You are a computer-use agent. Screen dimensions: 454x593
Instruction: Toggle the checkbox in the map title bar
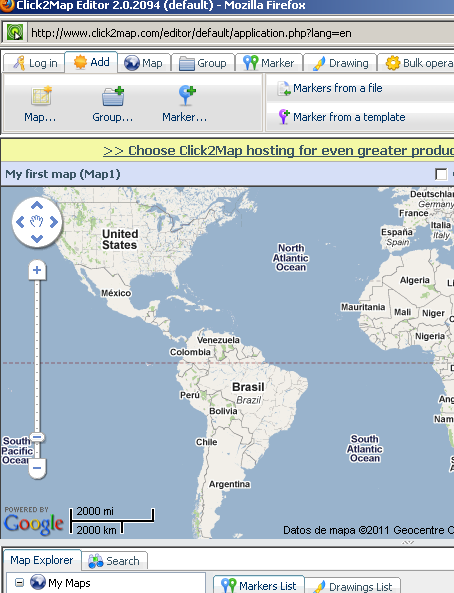[441, 174]
